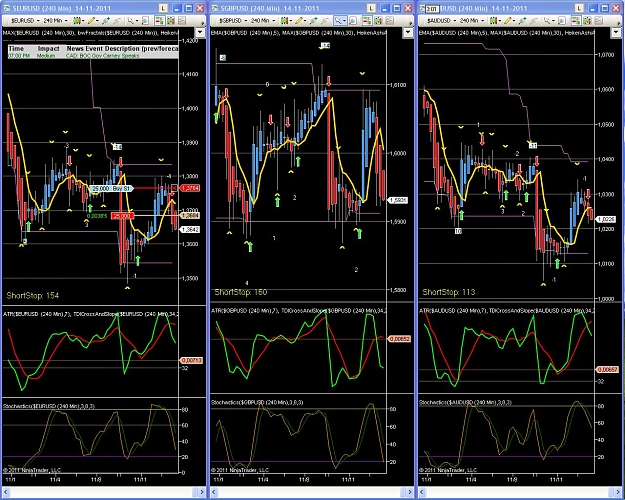Open the 240 Min interval dropdown in the GBPUSD window
Viewport: 625px width, 500px height.
pos(263,20)
